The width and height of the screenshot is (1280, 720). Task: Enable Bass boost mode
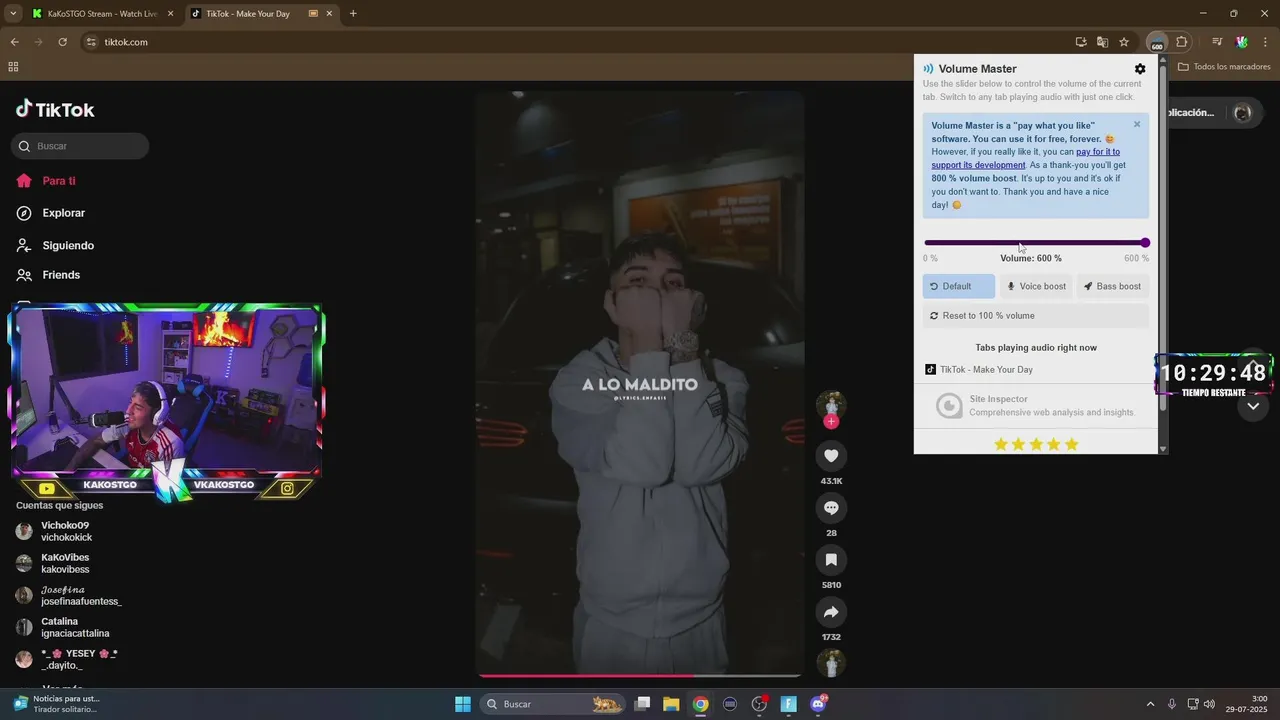(1112, 286)
